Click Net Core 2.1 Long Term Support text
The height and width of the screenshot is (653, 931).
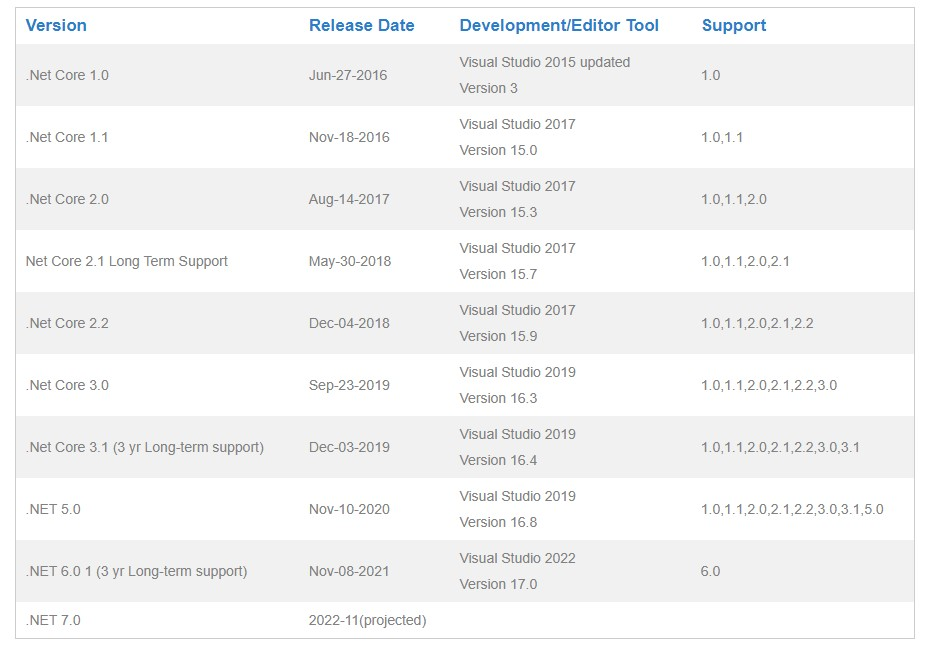[127, 261]
